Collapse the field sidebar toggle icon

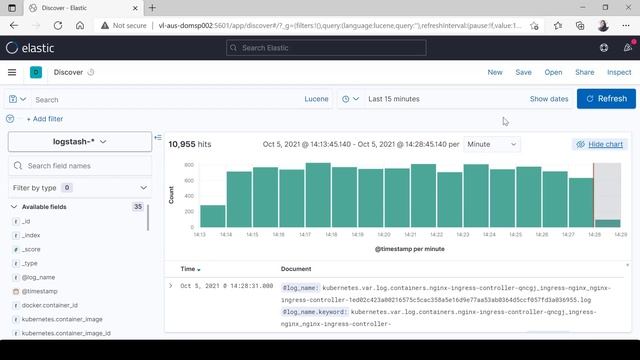click(x=158, y=138)
